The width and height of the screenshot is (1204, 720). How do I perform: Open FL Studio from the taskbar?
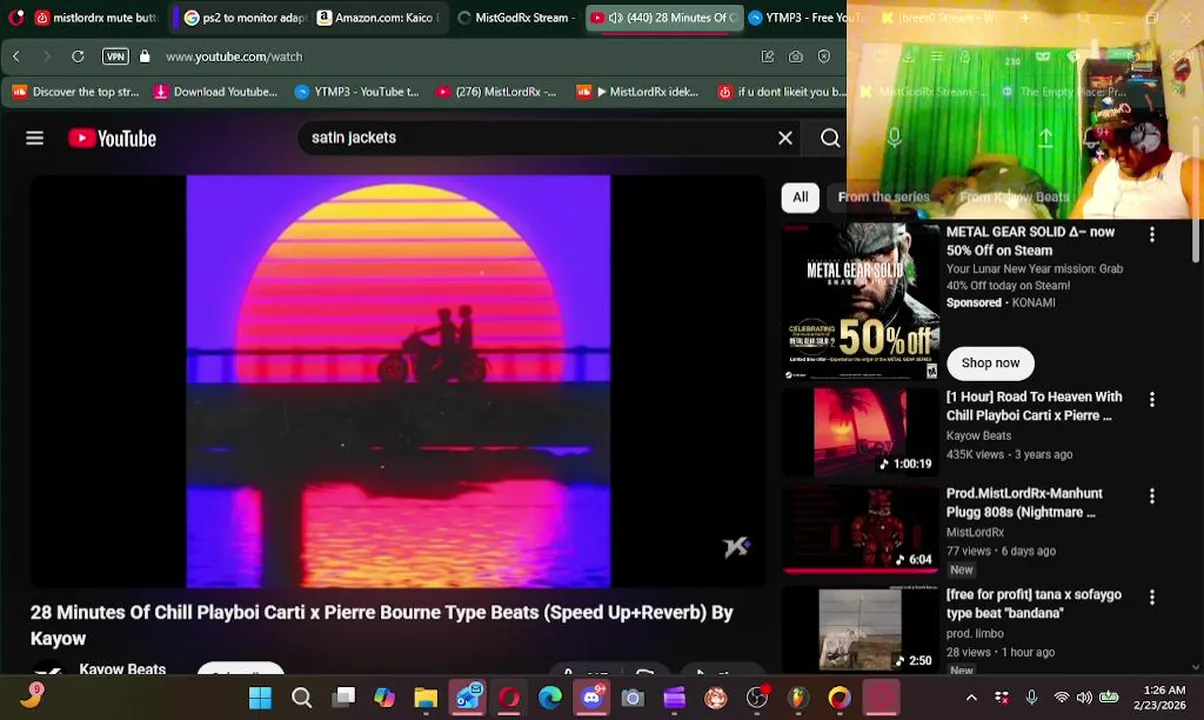point(798,698)
